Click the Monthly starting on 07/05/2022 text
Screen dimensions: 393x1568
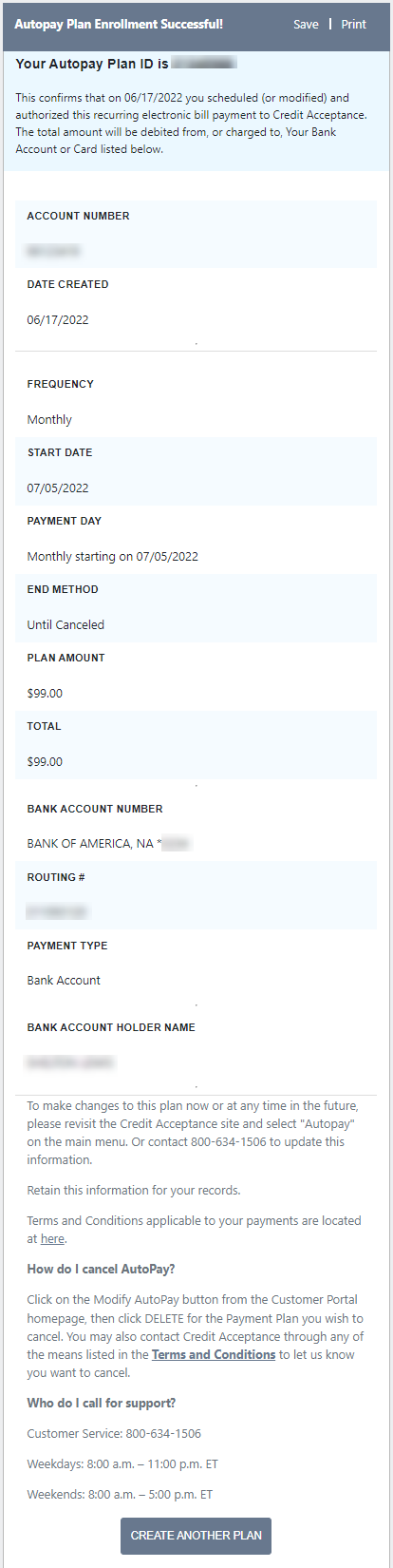tap(112, 556)
